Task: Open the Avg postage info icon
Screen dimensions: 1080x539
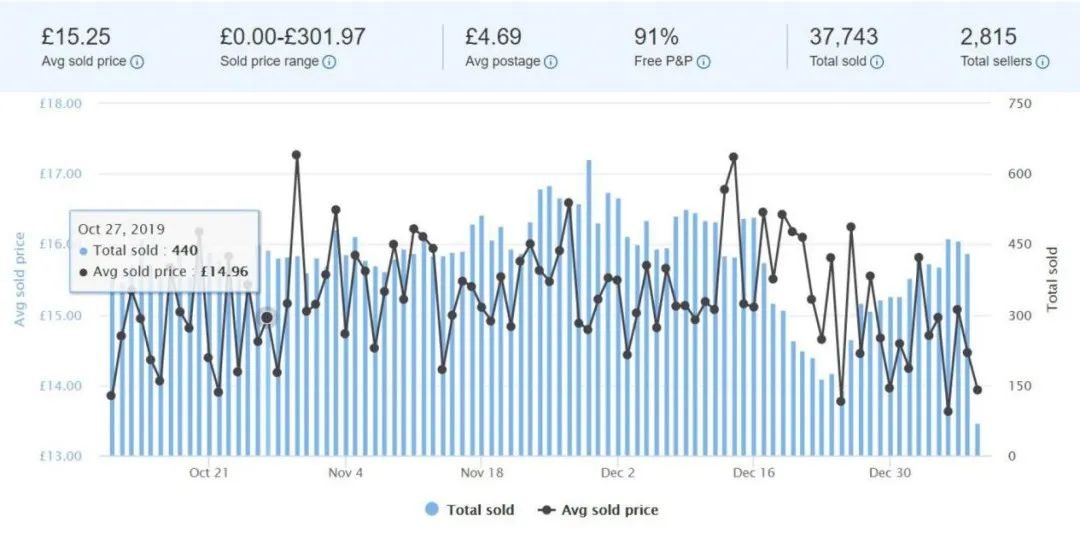Action: click(x=551, y=62)
